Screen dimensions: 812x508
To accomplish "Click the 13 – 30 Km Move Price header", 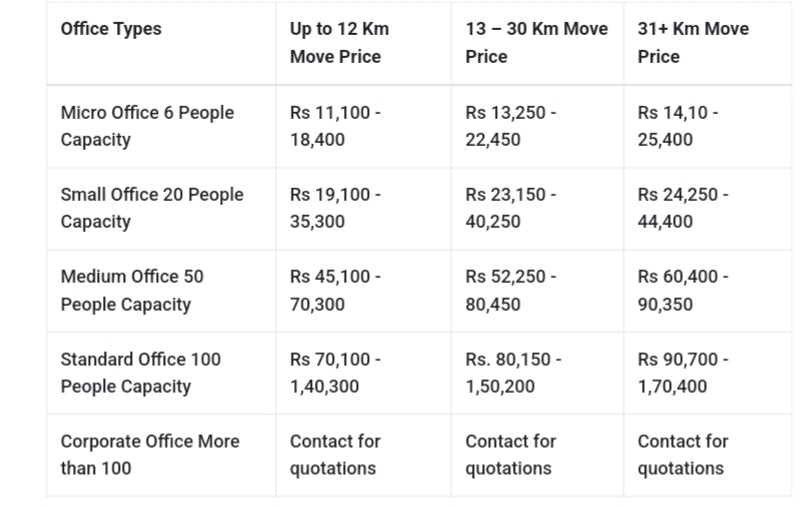I will coord(536,43).
